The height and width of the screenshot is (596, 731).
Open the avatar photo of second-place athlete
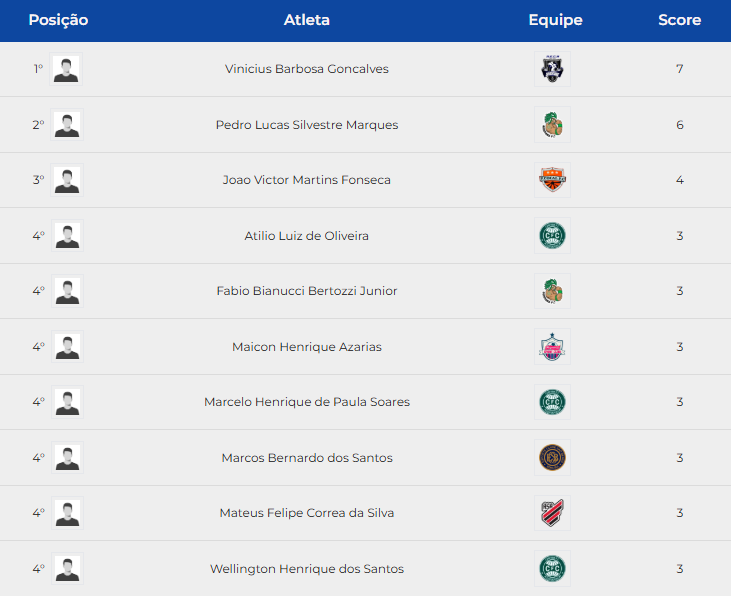pos(67,125)
